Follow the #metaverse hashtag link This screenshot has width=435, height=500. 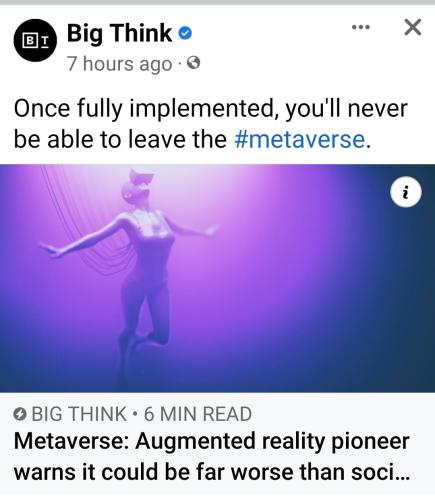(x=300, y=139)
